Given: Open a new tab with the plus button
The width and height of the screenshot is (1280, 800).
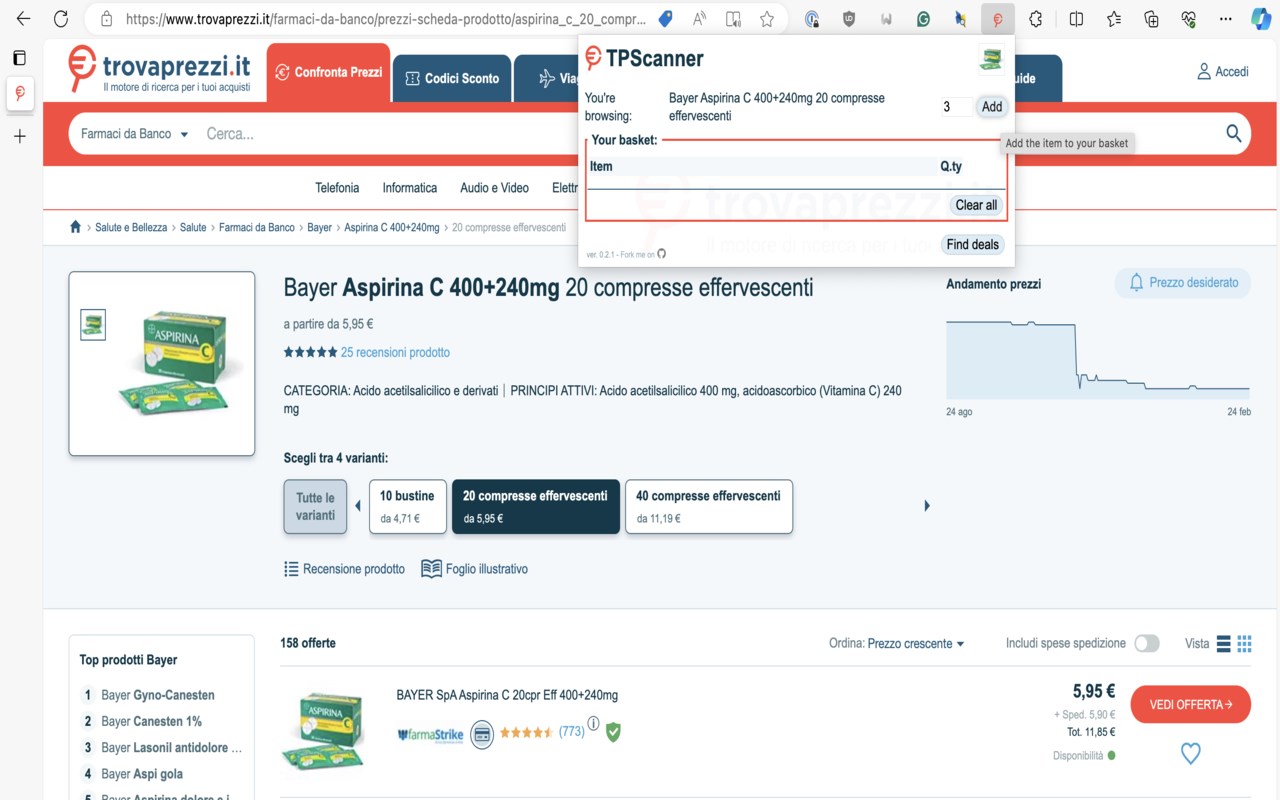Looking at the screenshot, I should [19, 136].
